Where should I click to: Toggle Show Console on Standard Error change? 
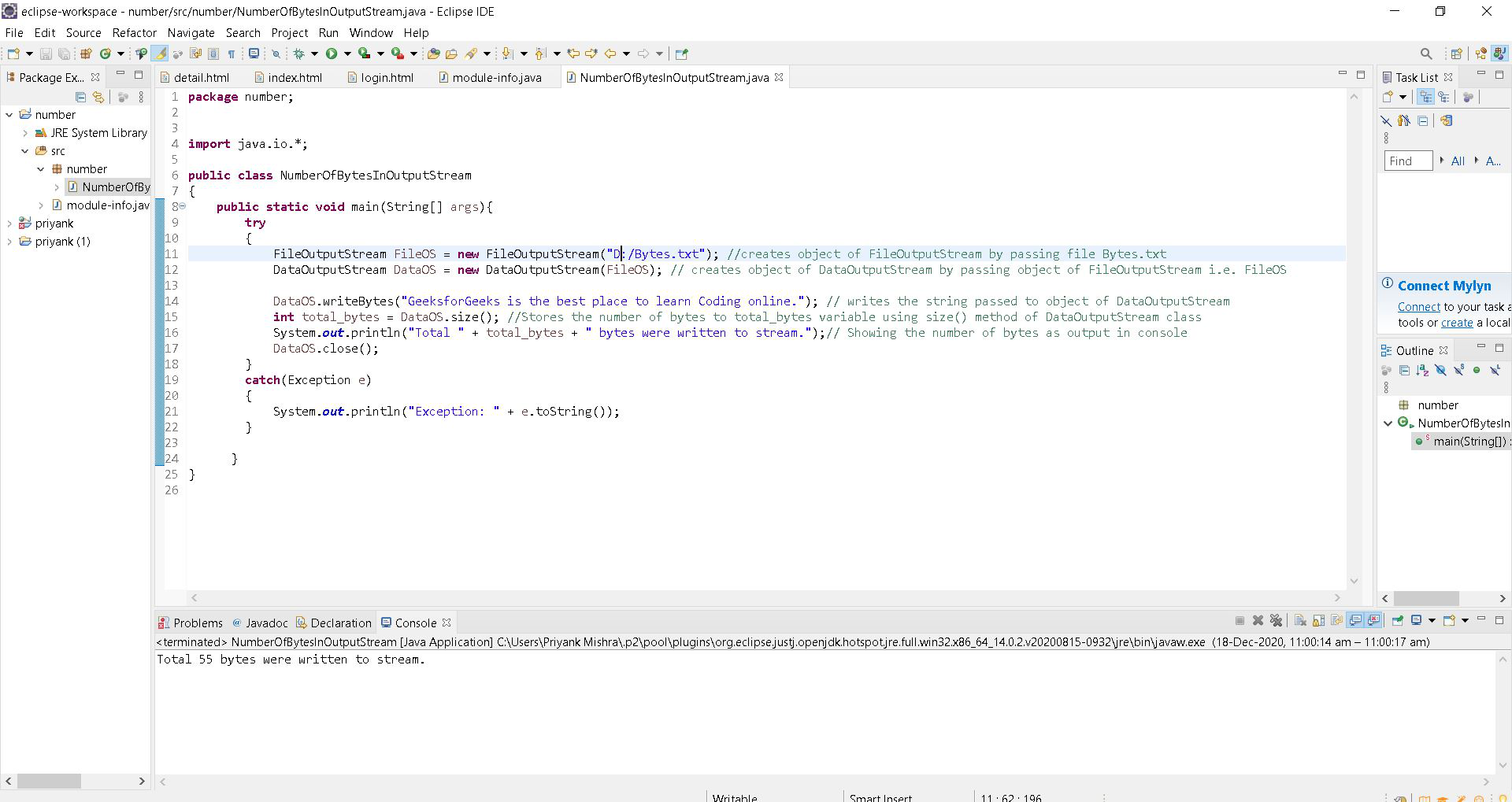(1374, 620)
